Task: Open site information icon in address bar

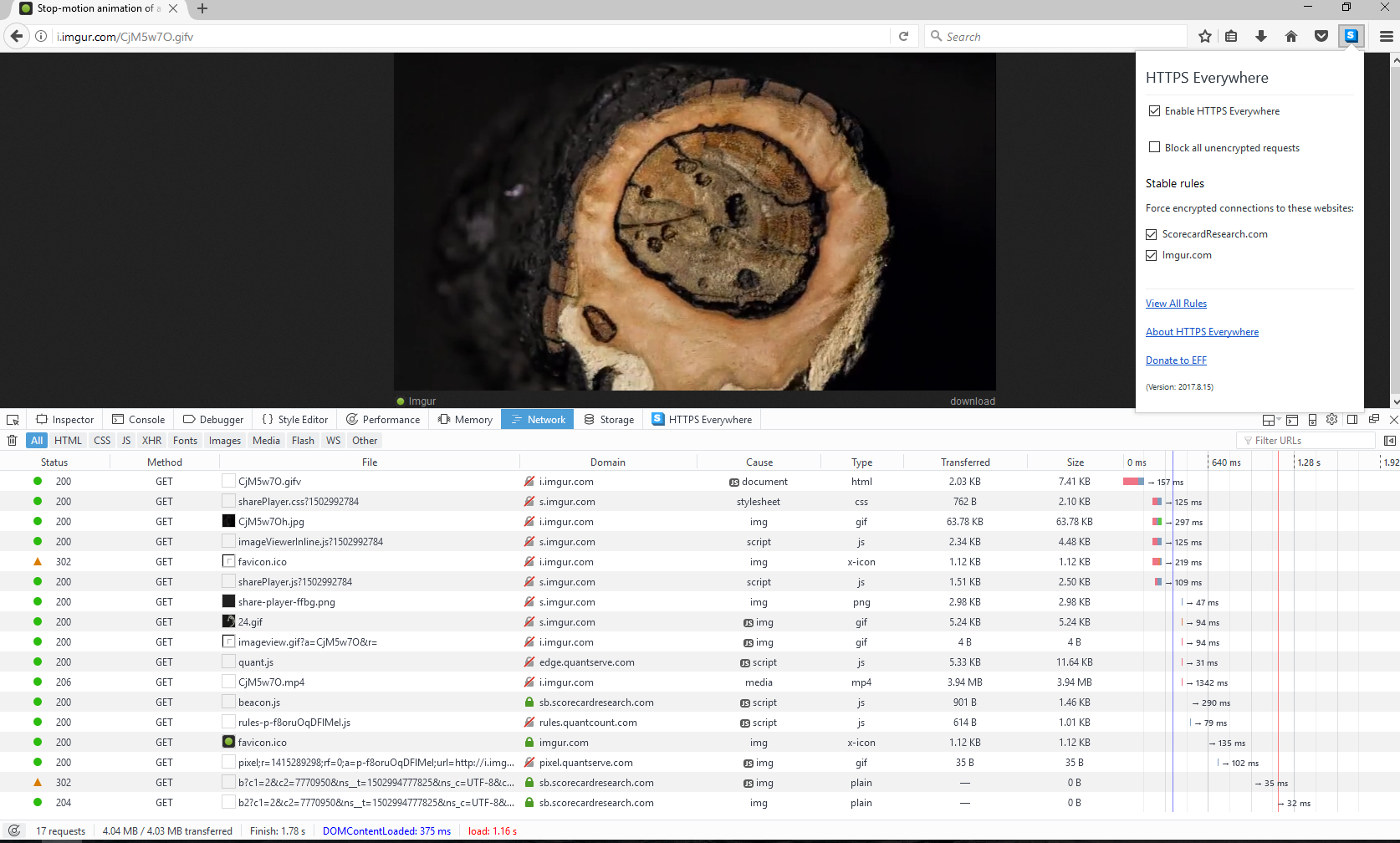Action: 41,36
